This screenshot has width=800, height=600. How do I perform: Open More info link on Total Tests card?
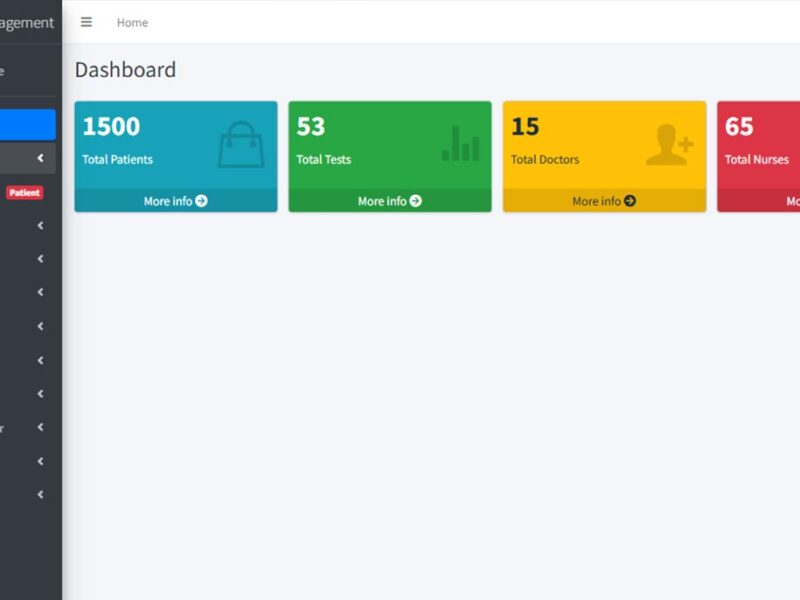pyautogui.click(x=389, y=201)
